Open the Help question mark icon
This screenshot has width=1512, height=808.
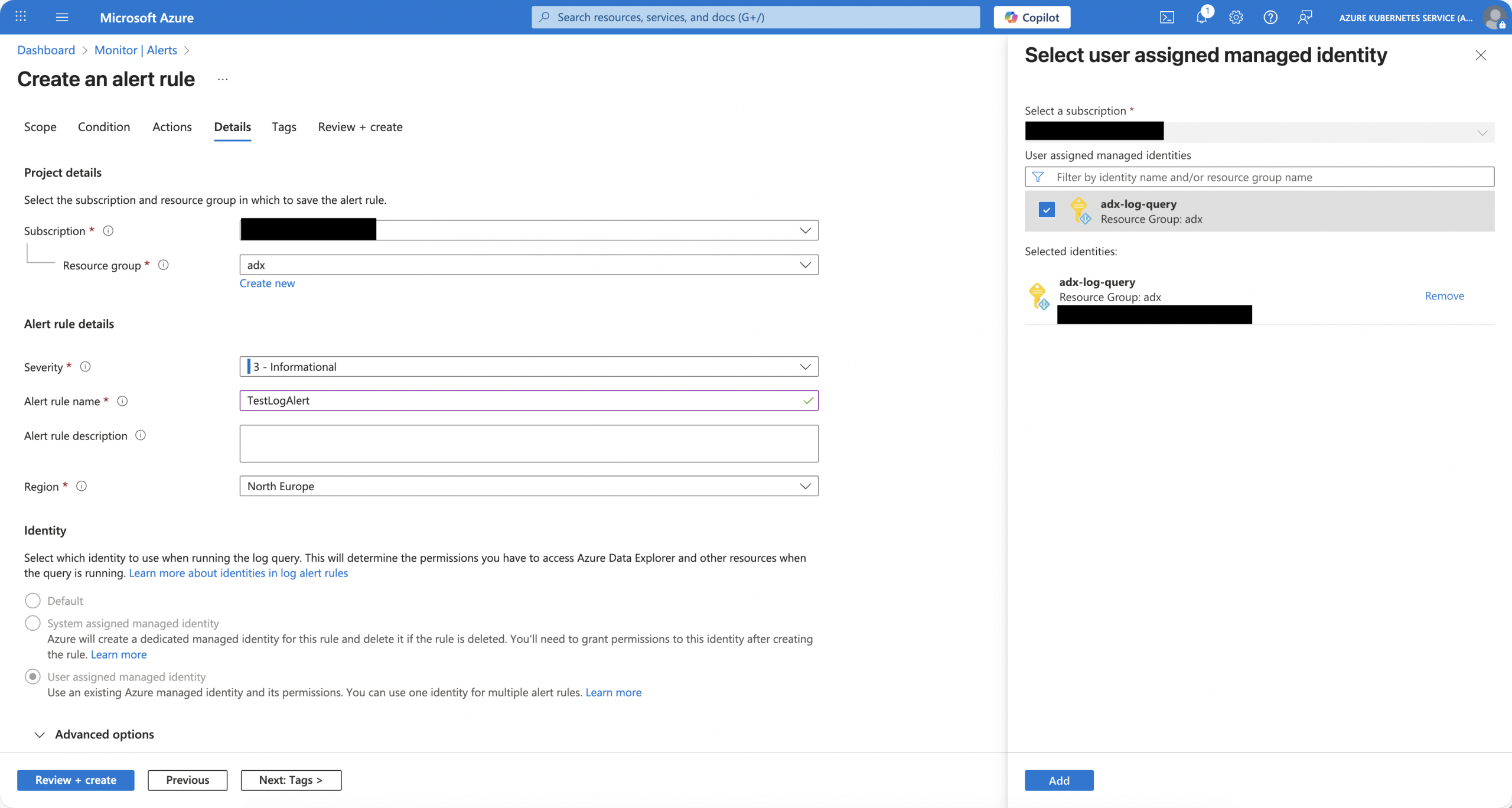click(1270, 18)
